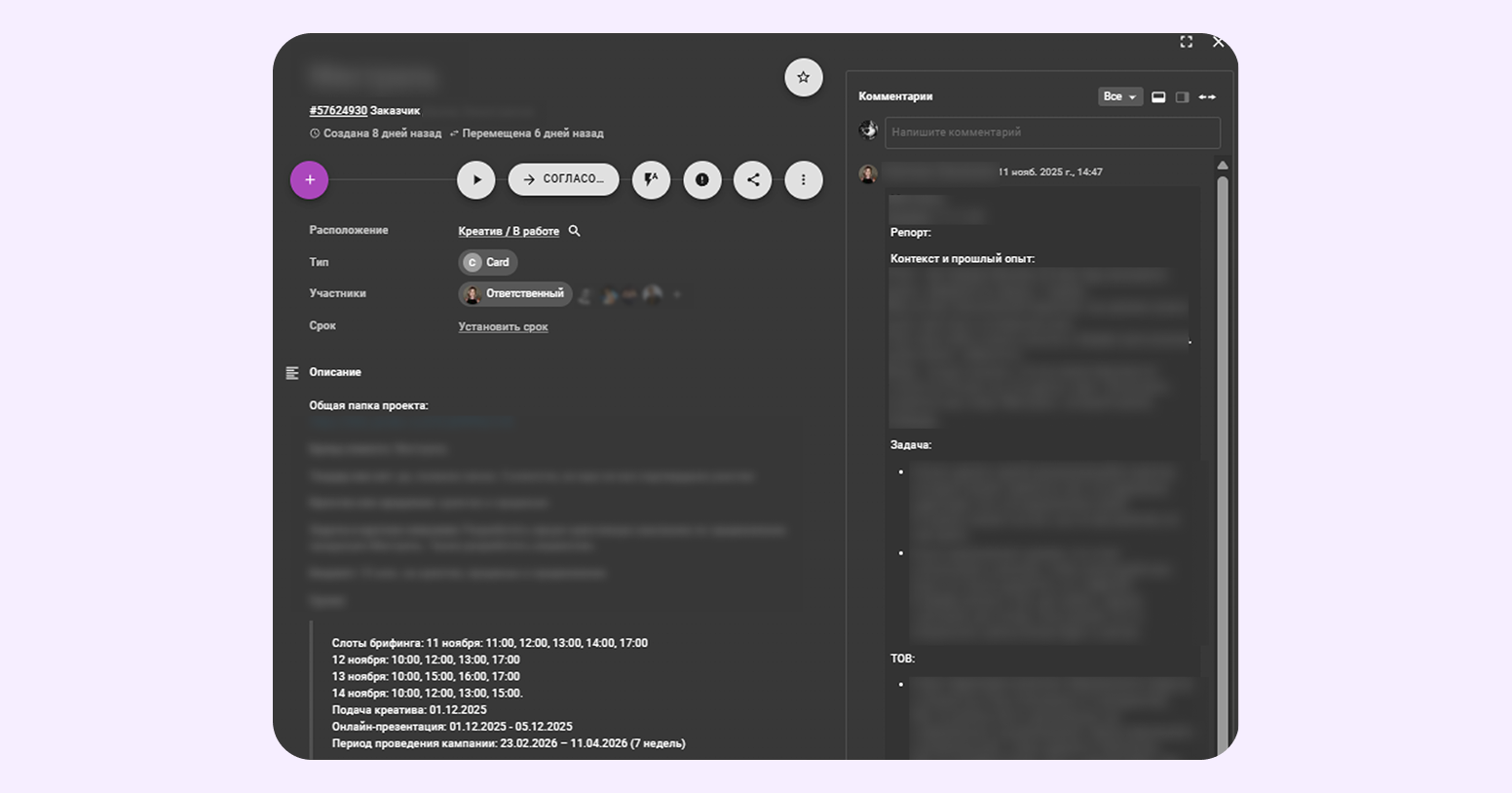
Task: Switch comments to bottom panel layout
Action: point(1158,97)
